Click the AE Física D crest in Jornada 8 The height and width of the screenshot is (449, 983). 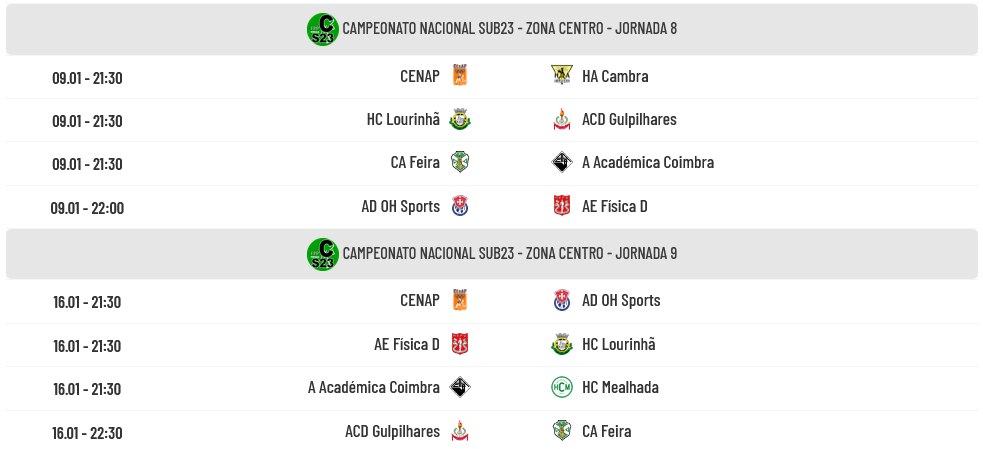(561, 206)
